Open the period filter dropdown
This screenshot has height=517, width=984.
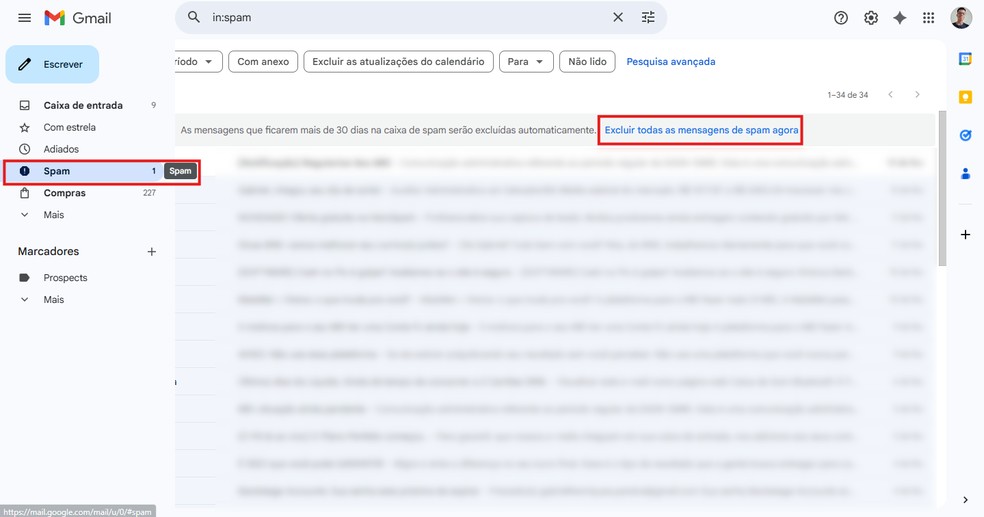pyautogui.click(x=198, y=61)
